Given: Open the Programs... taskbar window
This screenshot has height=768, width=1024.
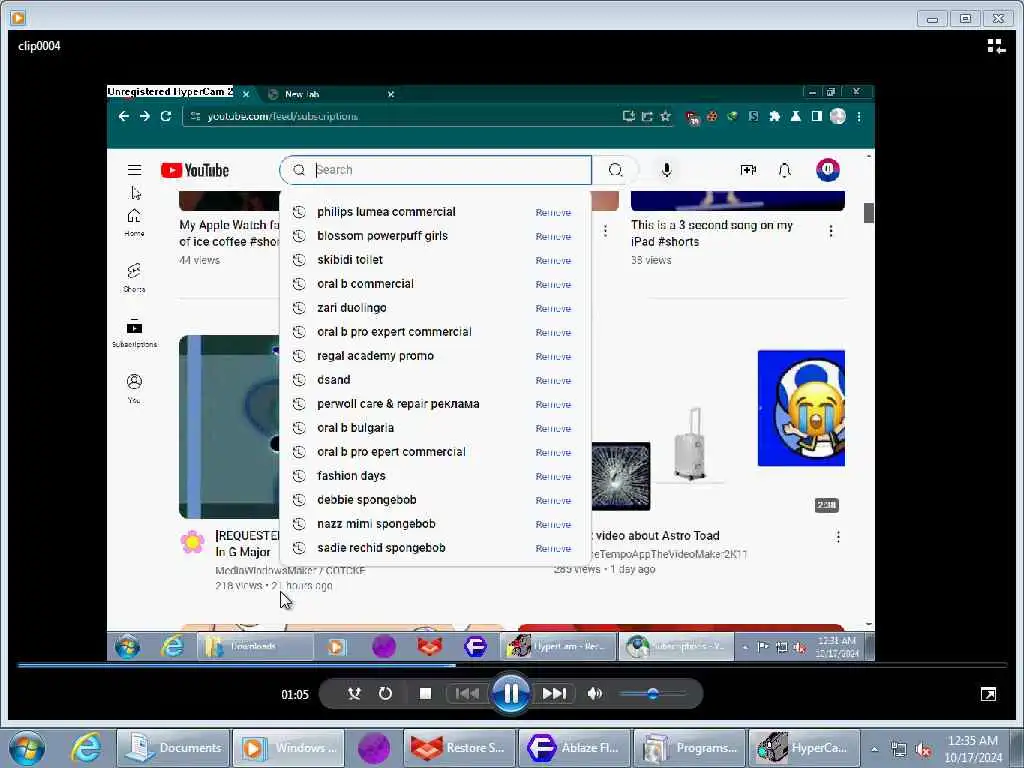Looking at the screenshot, I should tap(690, 748).
